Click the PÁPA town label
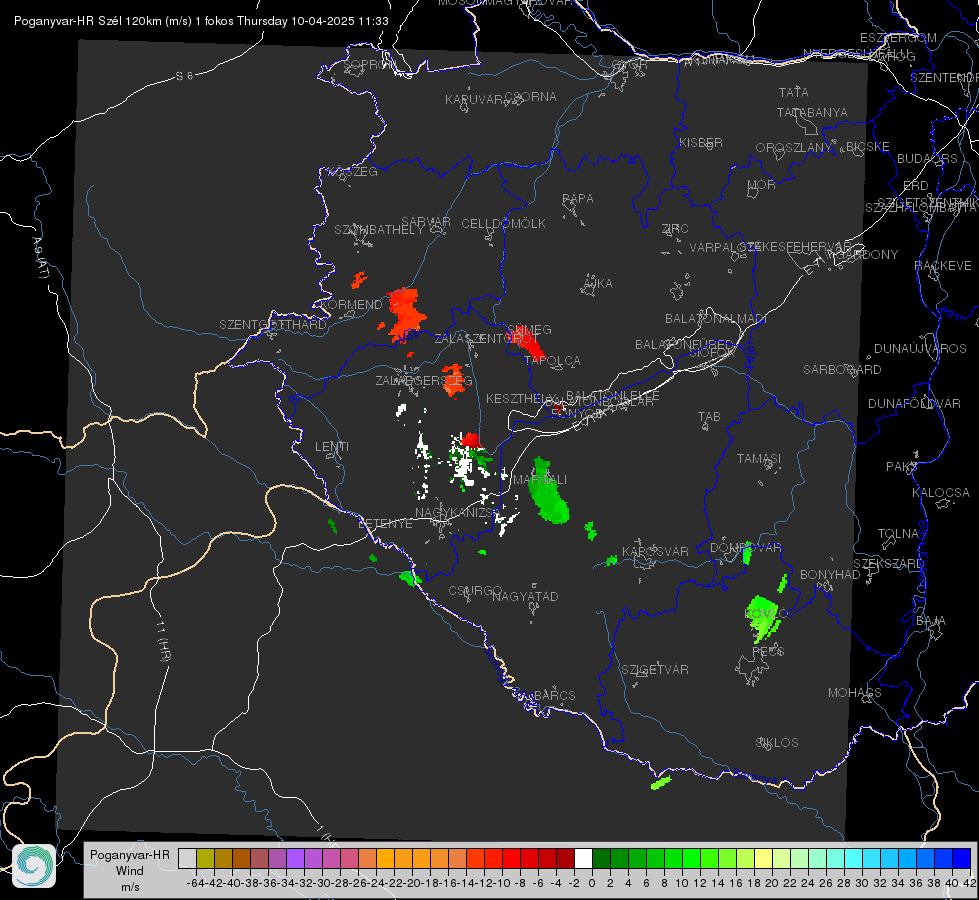 (x=578, y=199)
